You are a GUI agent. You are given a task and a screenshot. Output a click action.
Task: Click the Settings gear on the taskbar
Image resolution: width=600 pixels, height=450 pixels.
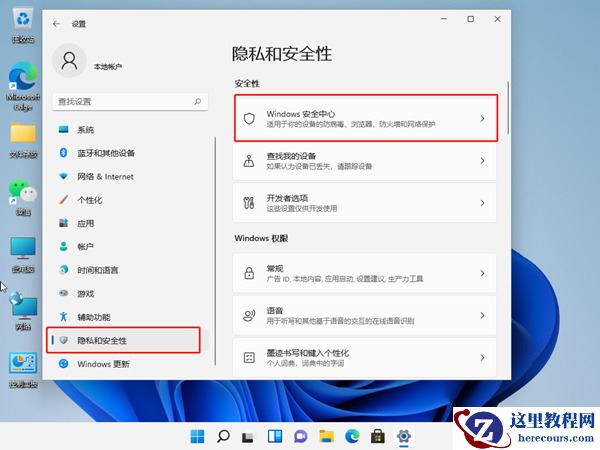404,436
